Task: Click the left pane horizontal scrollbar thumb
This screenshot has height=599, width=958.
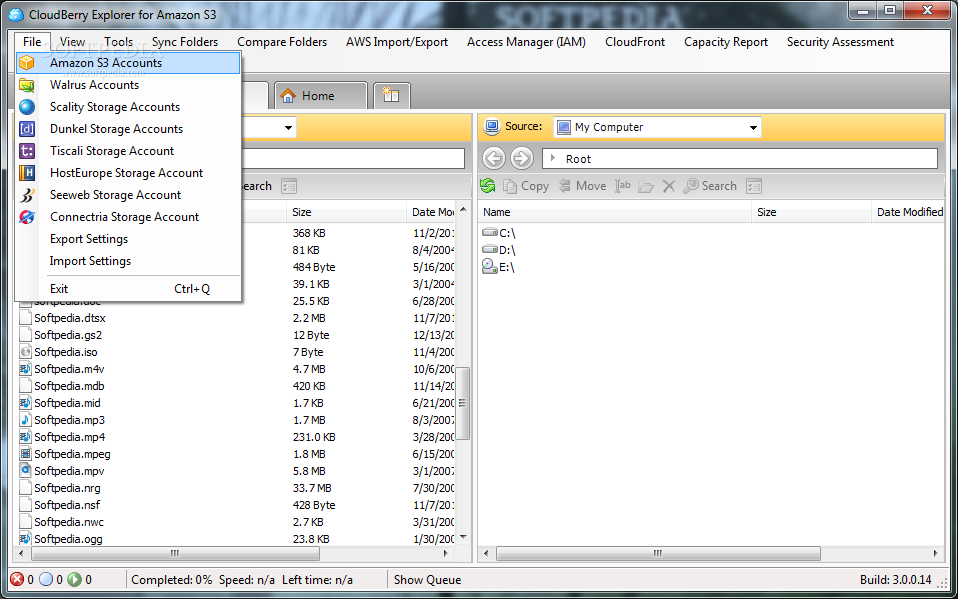Action: tap(175, 554)
